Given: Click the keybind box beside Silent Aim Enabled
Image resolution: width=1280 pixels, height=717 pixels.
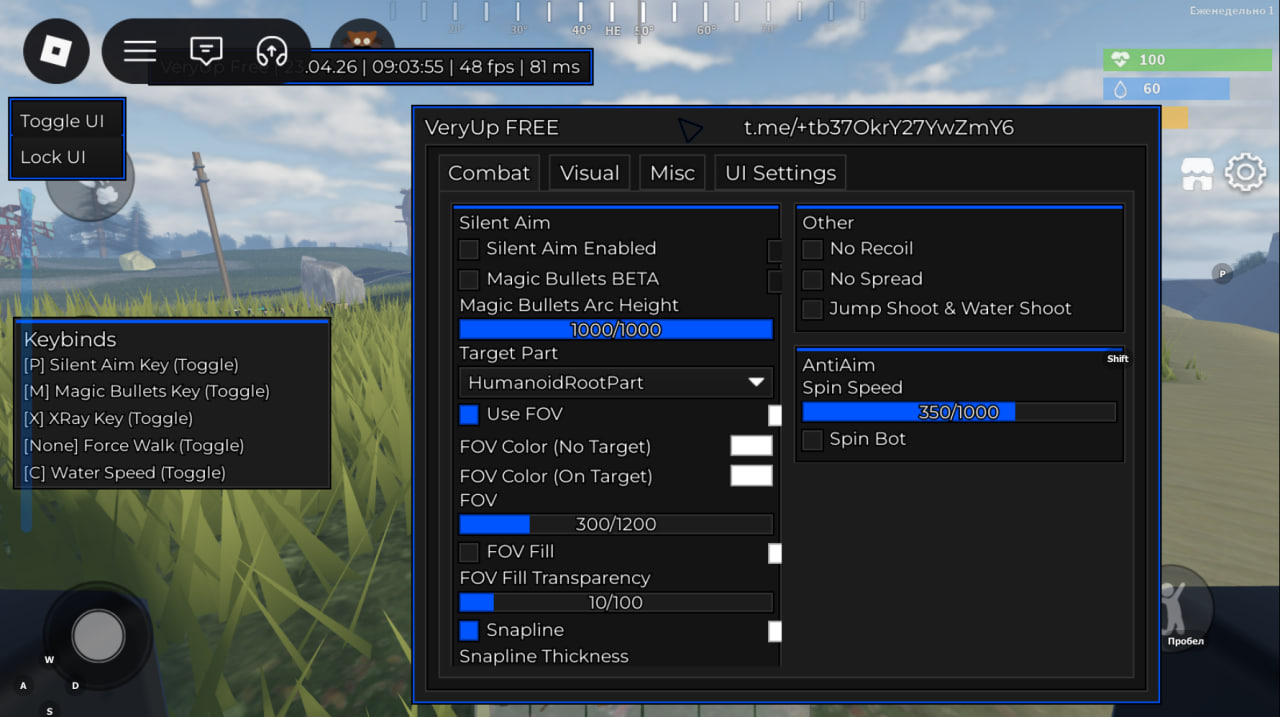Looking at the screenshot, I should [774, 250].
